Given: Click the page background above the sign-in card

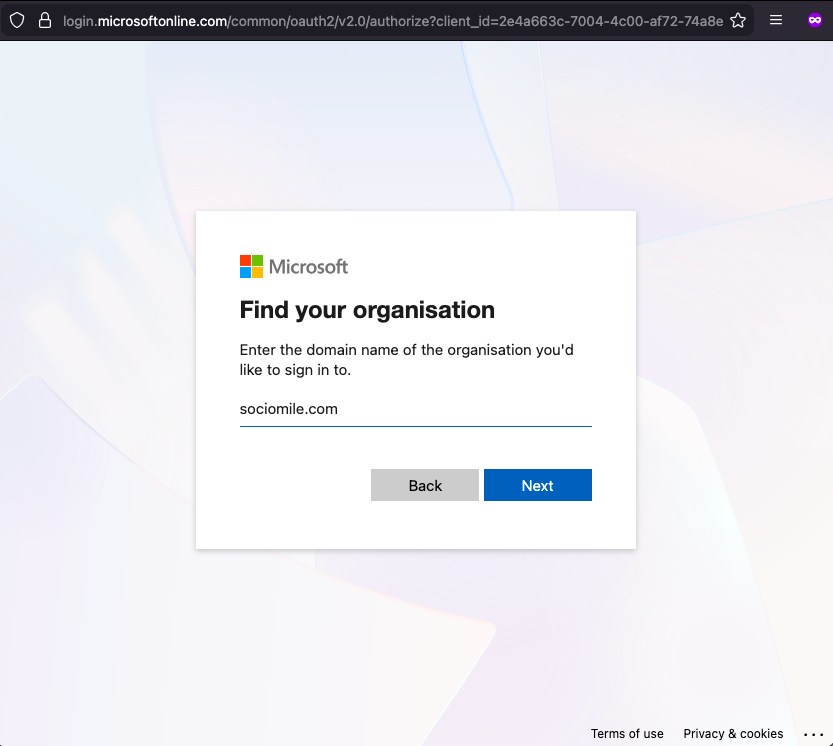Looking at the screenshot, I should pyautogui.click(x=415, y=130).
